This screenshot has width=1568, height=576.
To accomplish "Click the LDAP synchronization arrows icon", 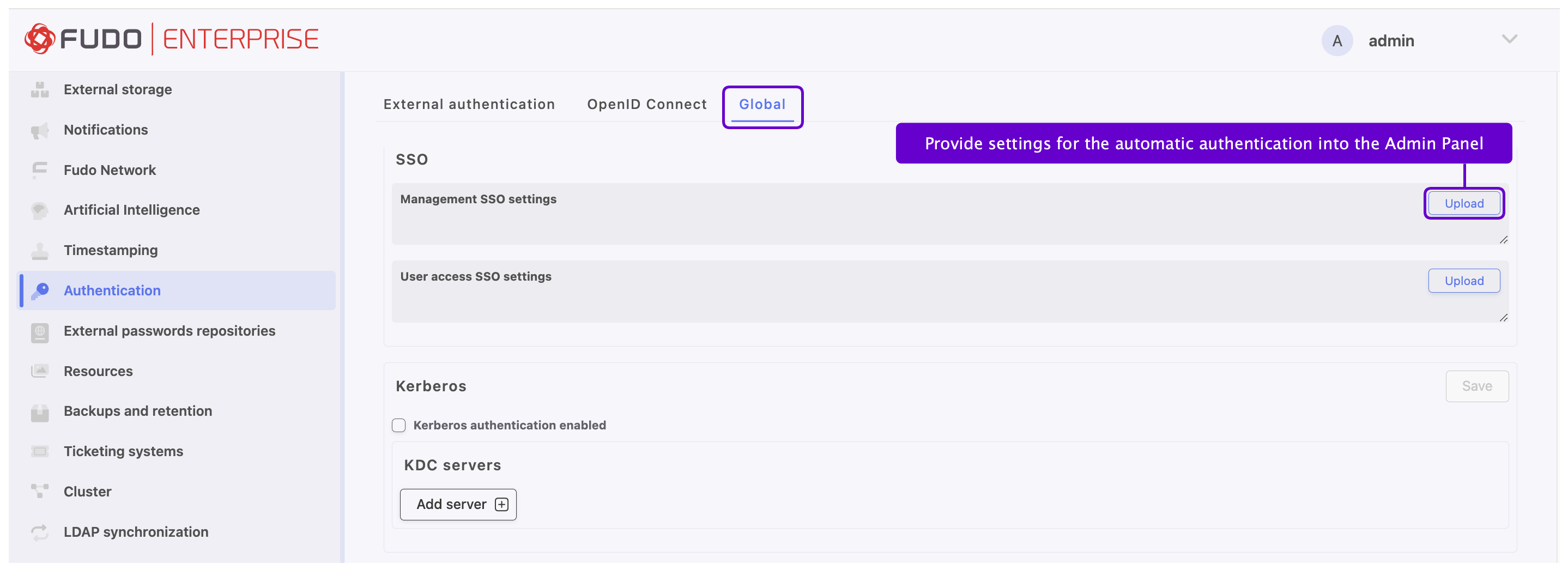I will tap(40, 533).
